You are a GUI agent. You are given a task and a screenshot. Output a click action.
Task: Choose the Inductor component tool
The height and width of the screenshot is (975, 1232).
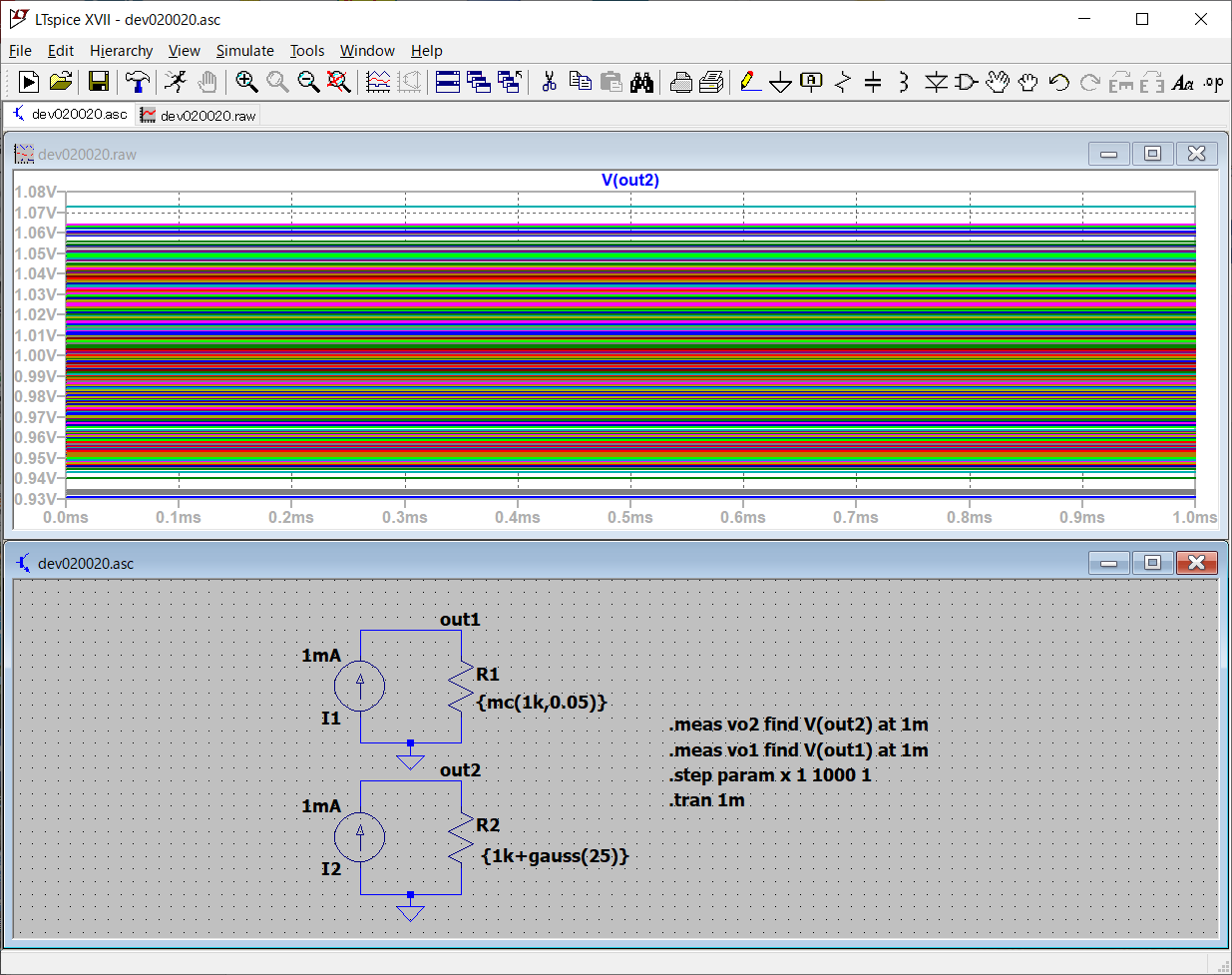tap(903, 82)
